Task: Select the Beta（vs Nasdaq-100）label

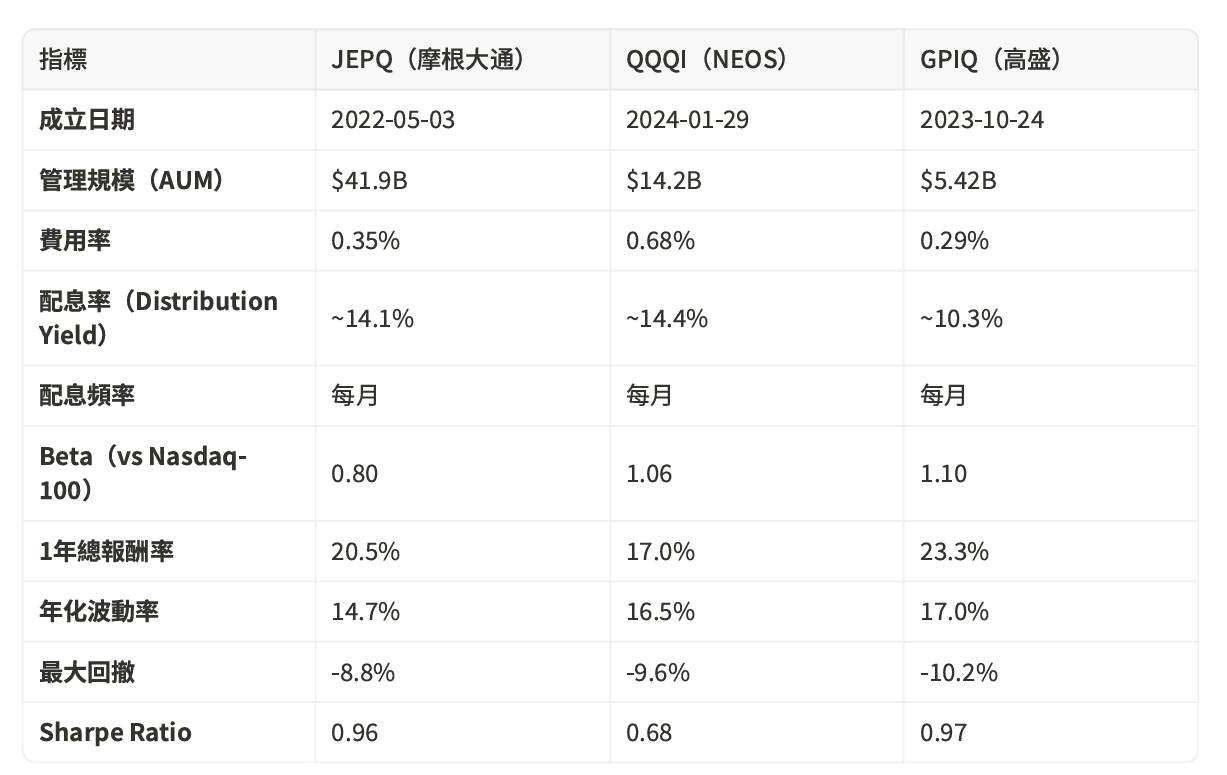Action: tap(143, 473)
